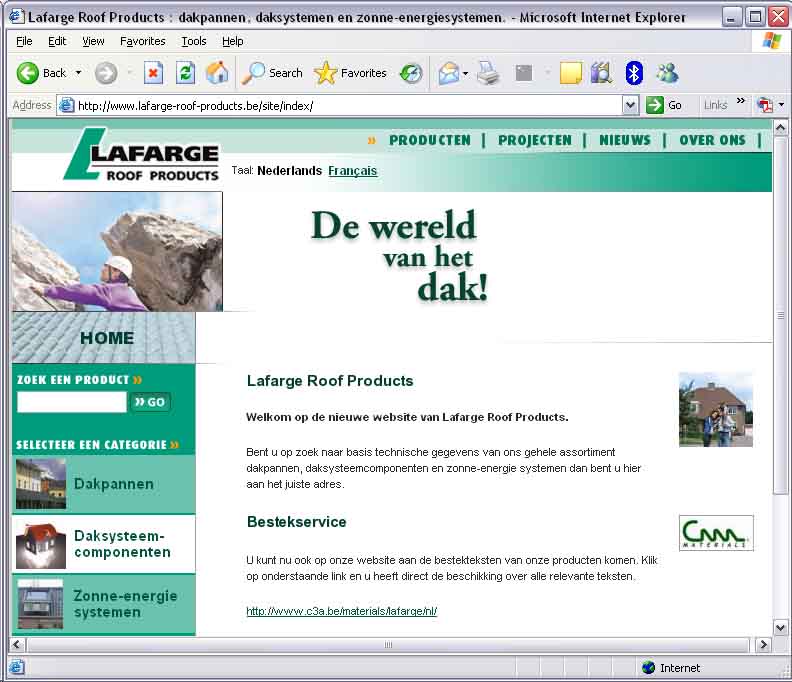
Task: Click the Internet zone globe icon
Action: 648,667
